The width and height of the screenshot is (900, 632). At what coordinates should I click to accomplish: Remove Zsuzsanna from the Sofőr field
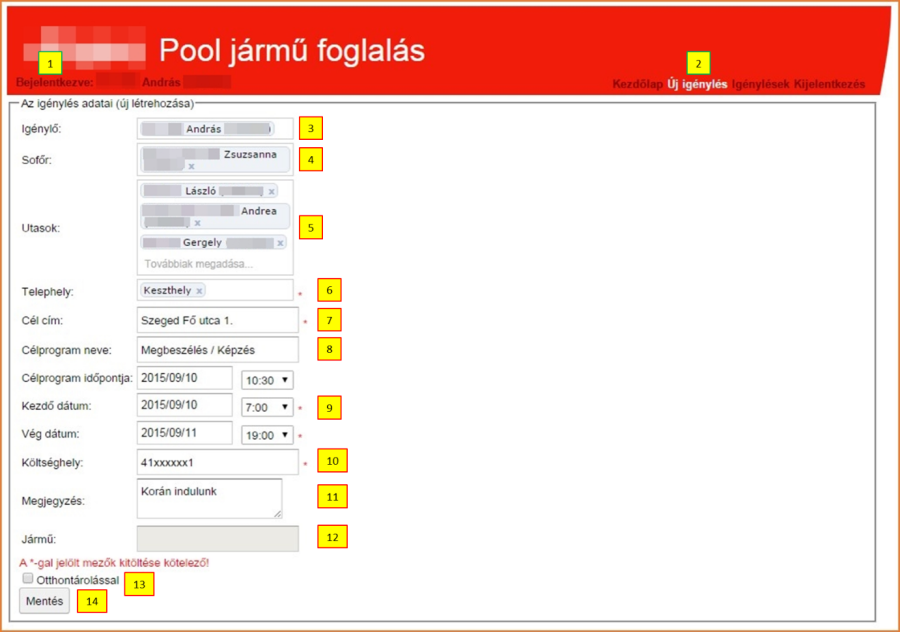tap(191, 167)
